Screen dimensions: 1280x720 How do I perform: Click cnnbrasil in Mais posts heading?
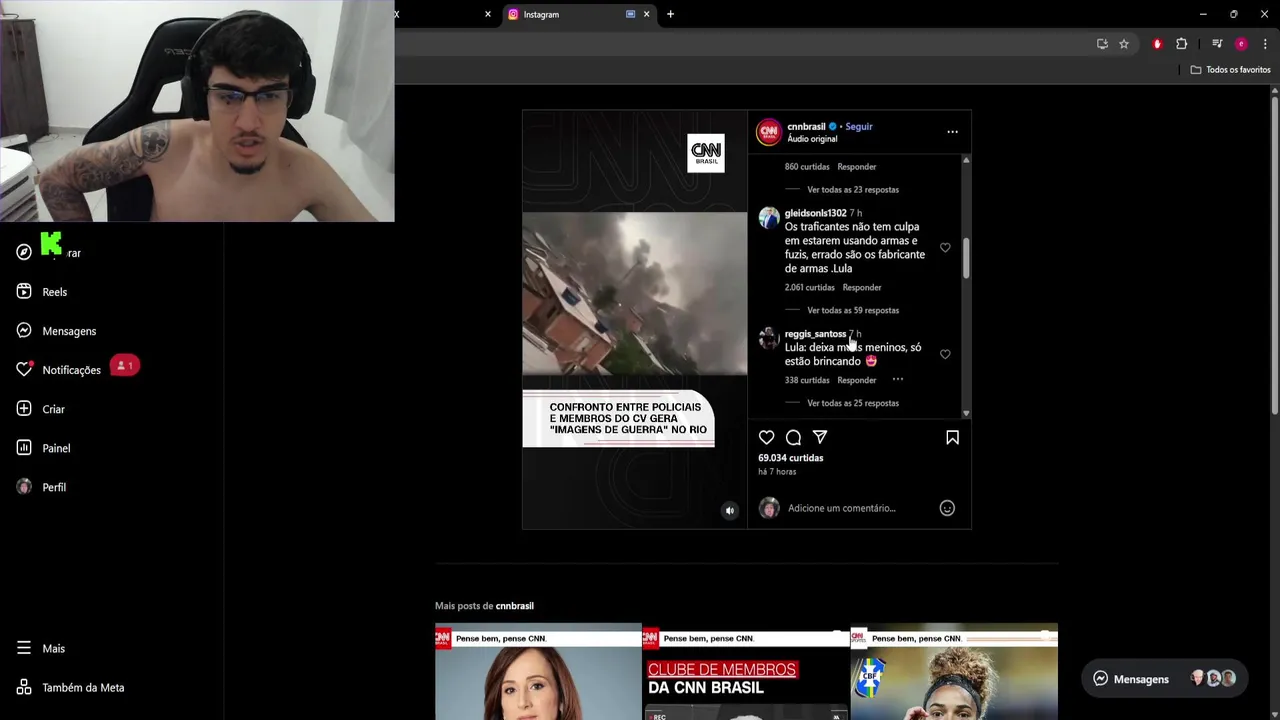click(515, 606)
